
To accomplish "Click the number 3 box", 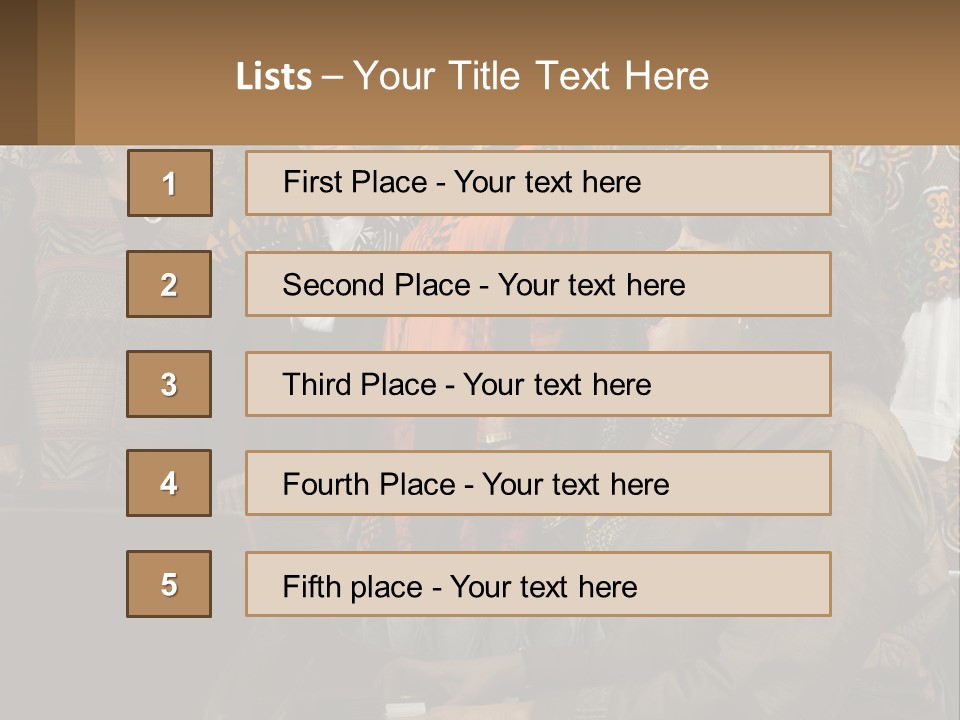I will click(169, 384).
